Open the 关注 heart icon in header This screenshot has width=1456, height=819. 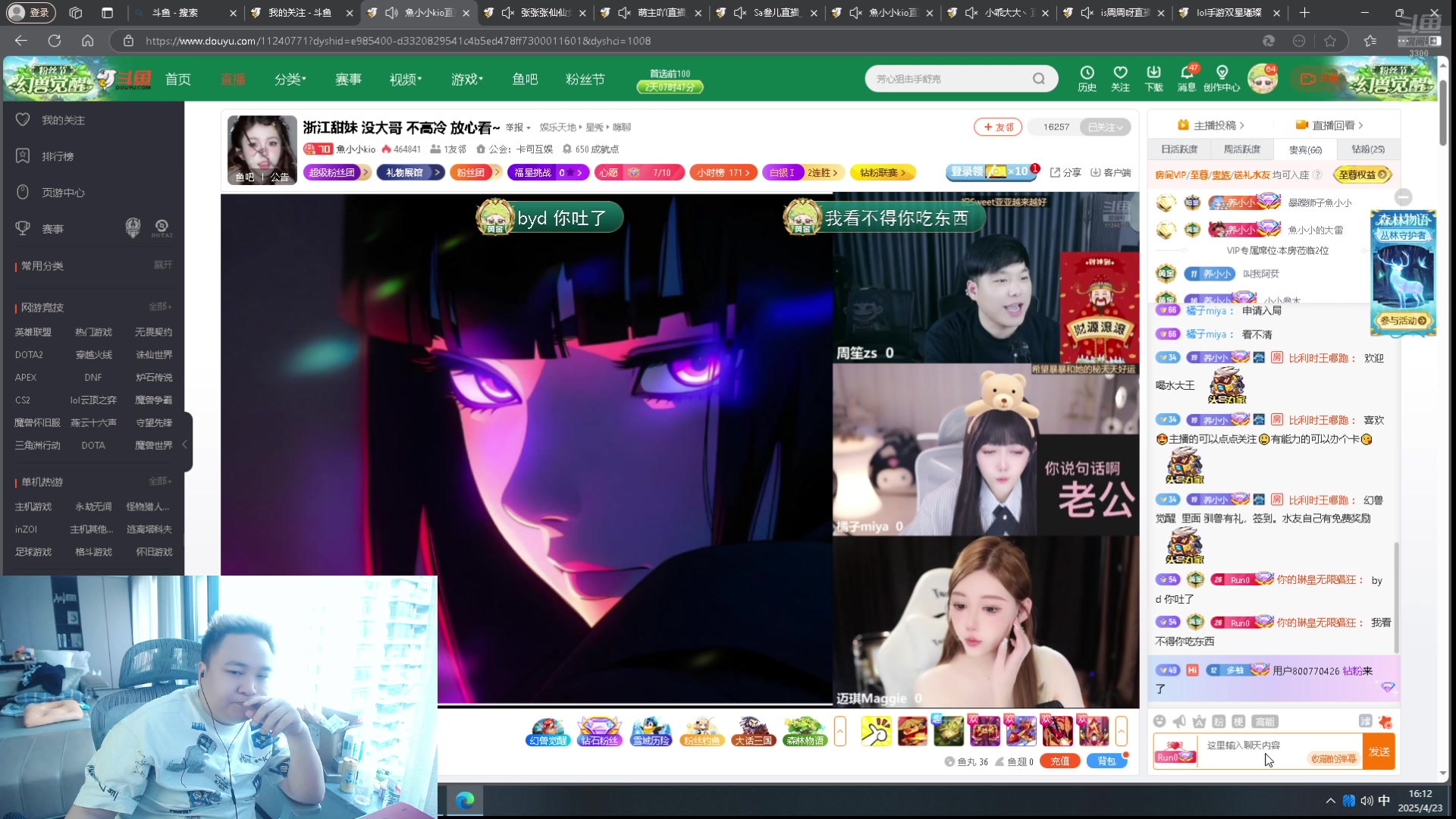coord(1120,78)
